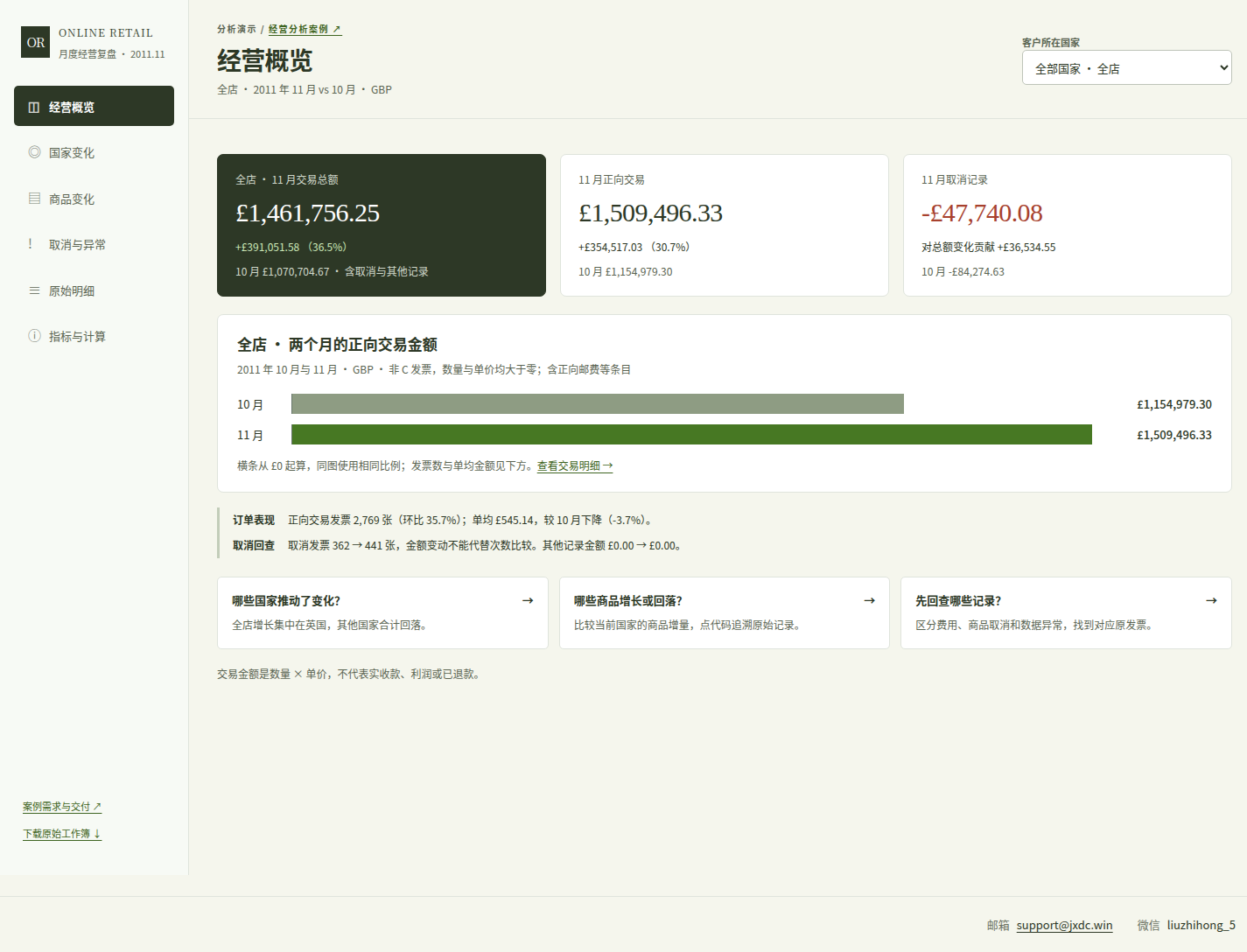1247x952 pixels.
Task: Open 哪些国家推动了变化 card
Action: pos(382,612)
